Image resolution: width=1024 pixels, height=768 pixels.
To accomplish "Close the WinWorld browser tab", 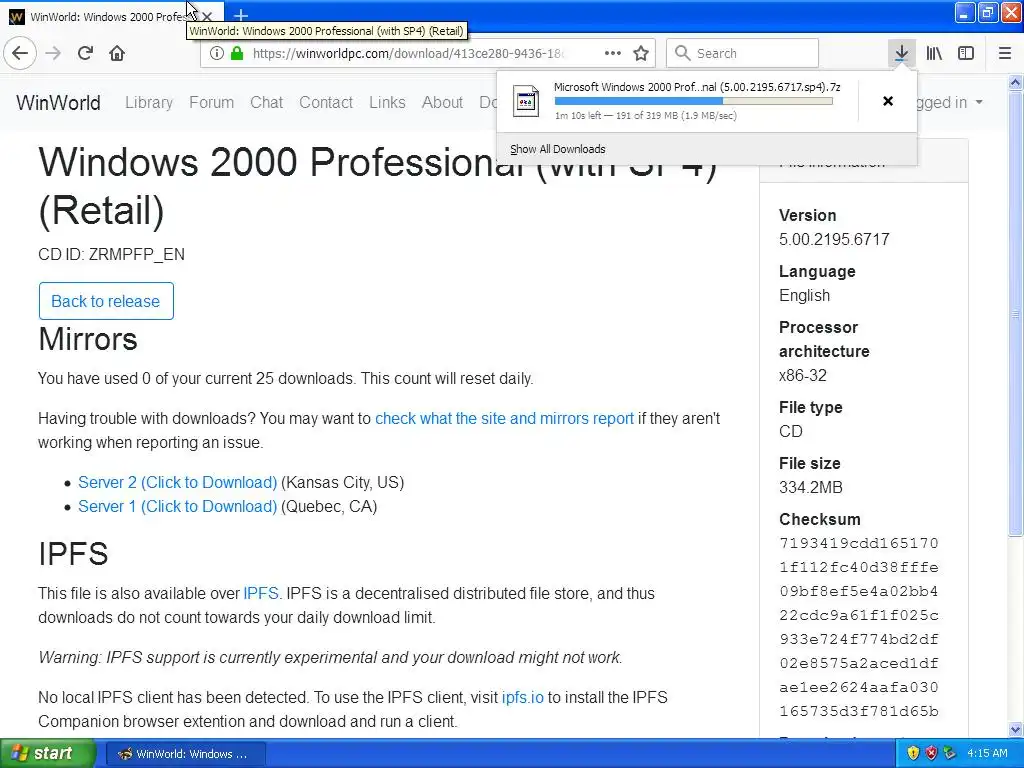I will 207,16.
